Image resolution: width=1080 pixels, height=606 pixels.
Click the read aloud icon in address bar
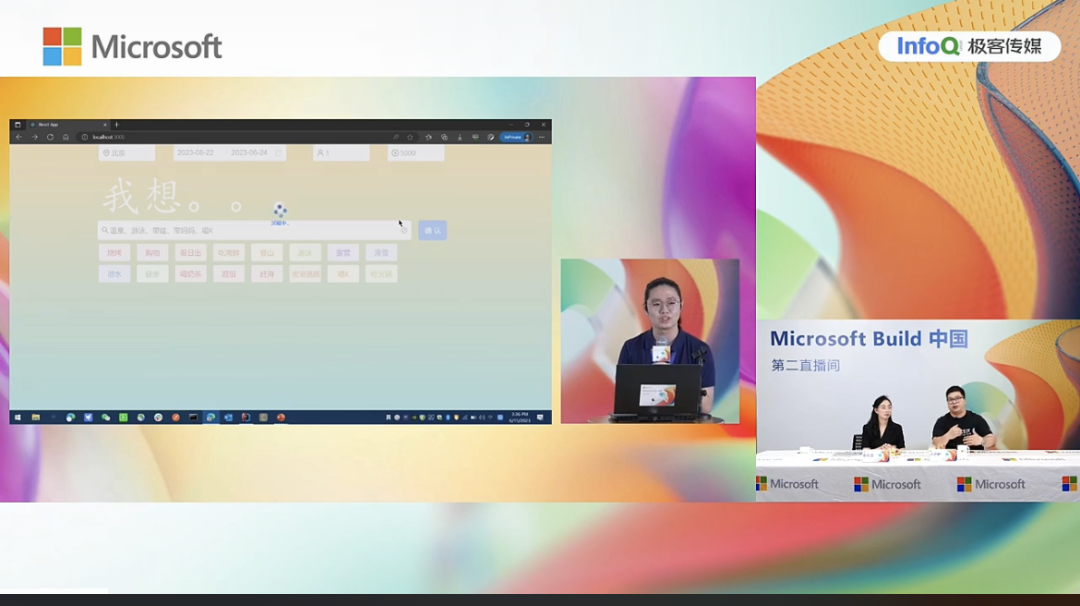(396, 137)
